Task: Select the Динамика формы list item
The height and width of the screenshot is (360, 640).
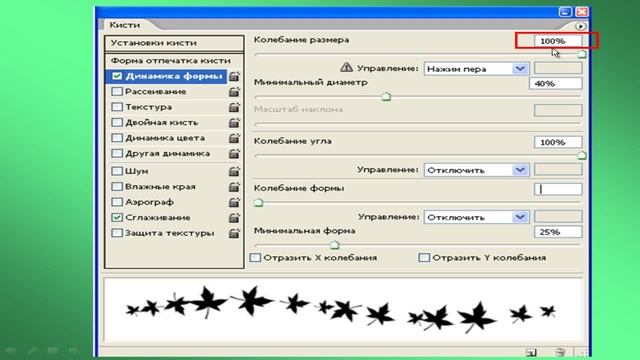Action: point(166,76)
